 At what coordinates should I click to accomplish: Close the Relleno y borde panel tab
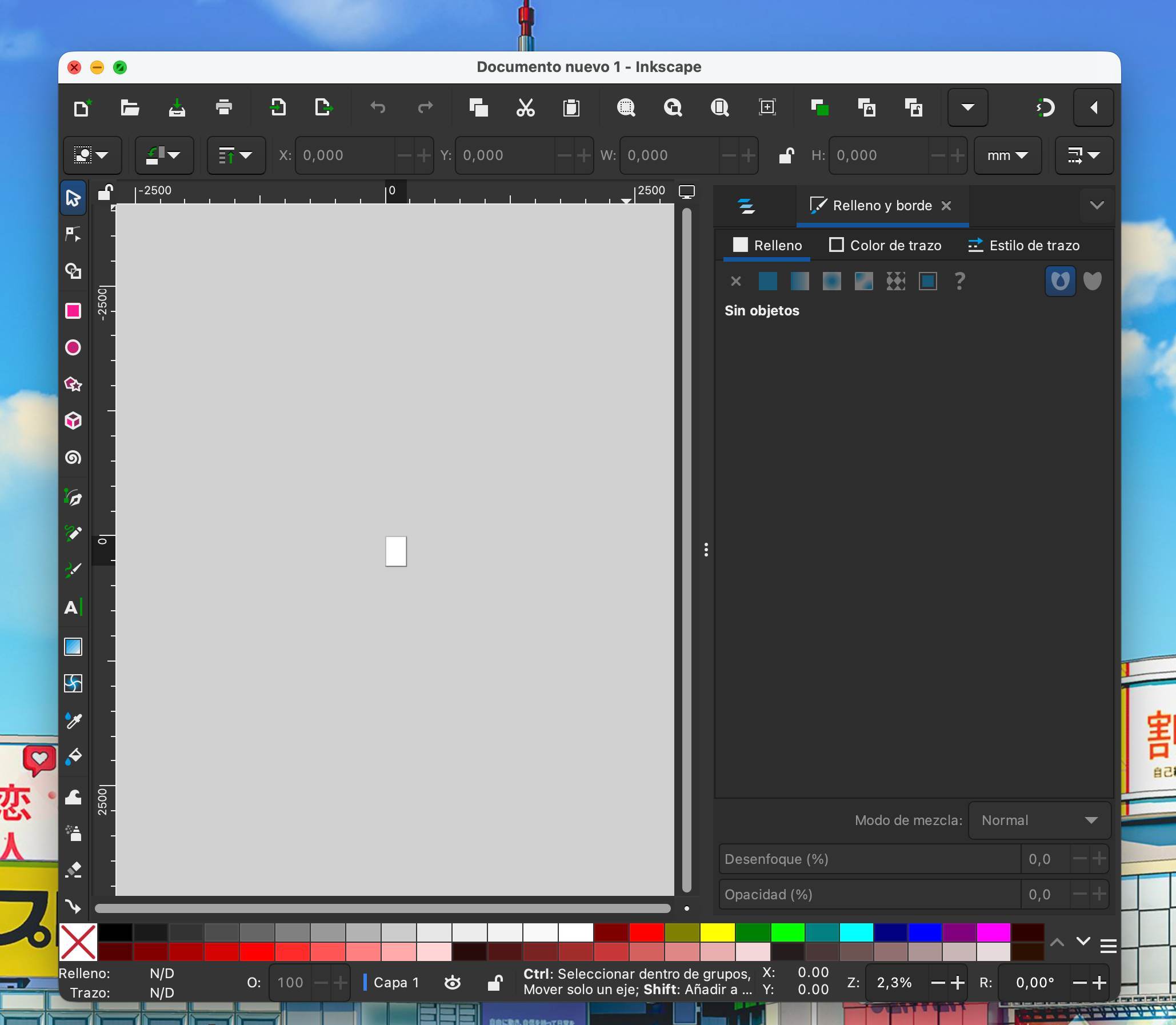coord(947,205)
